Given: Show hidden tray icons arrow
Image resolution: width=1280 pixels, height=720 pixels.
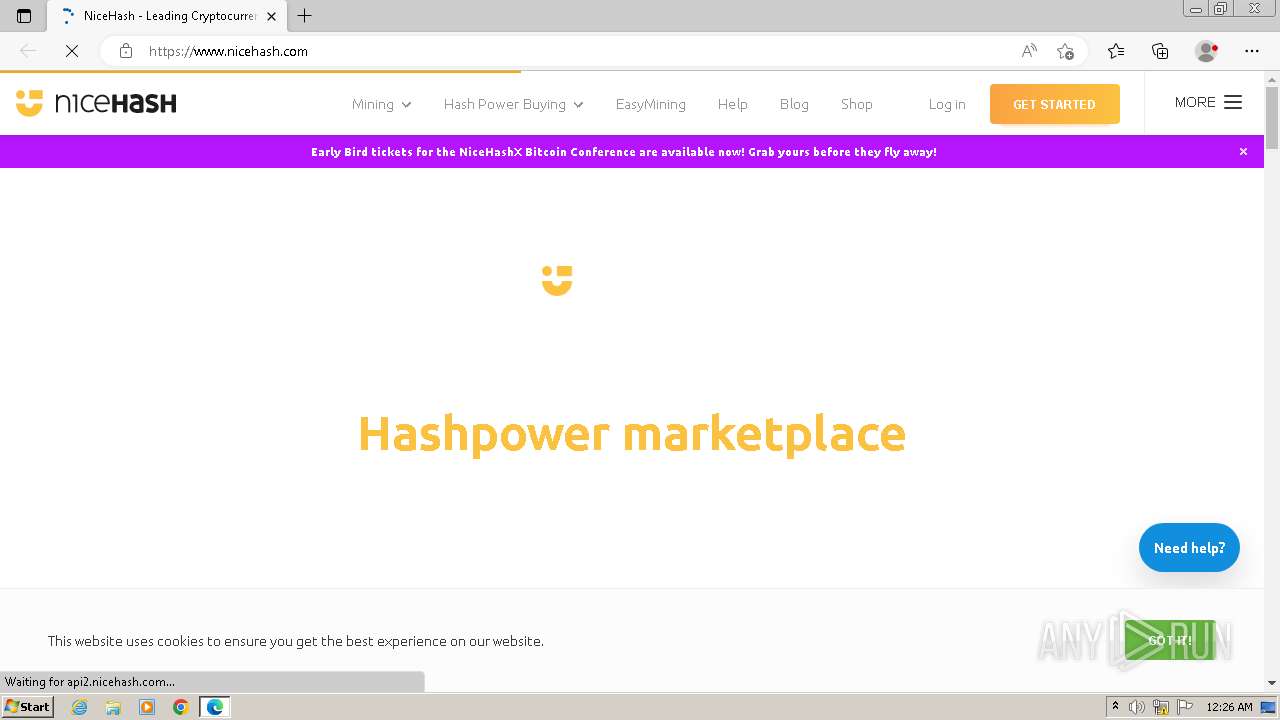Looking at the screenshot, I should 1115,707.
